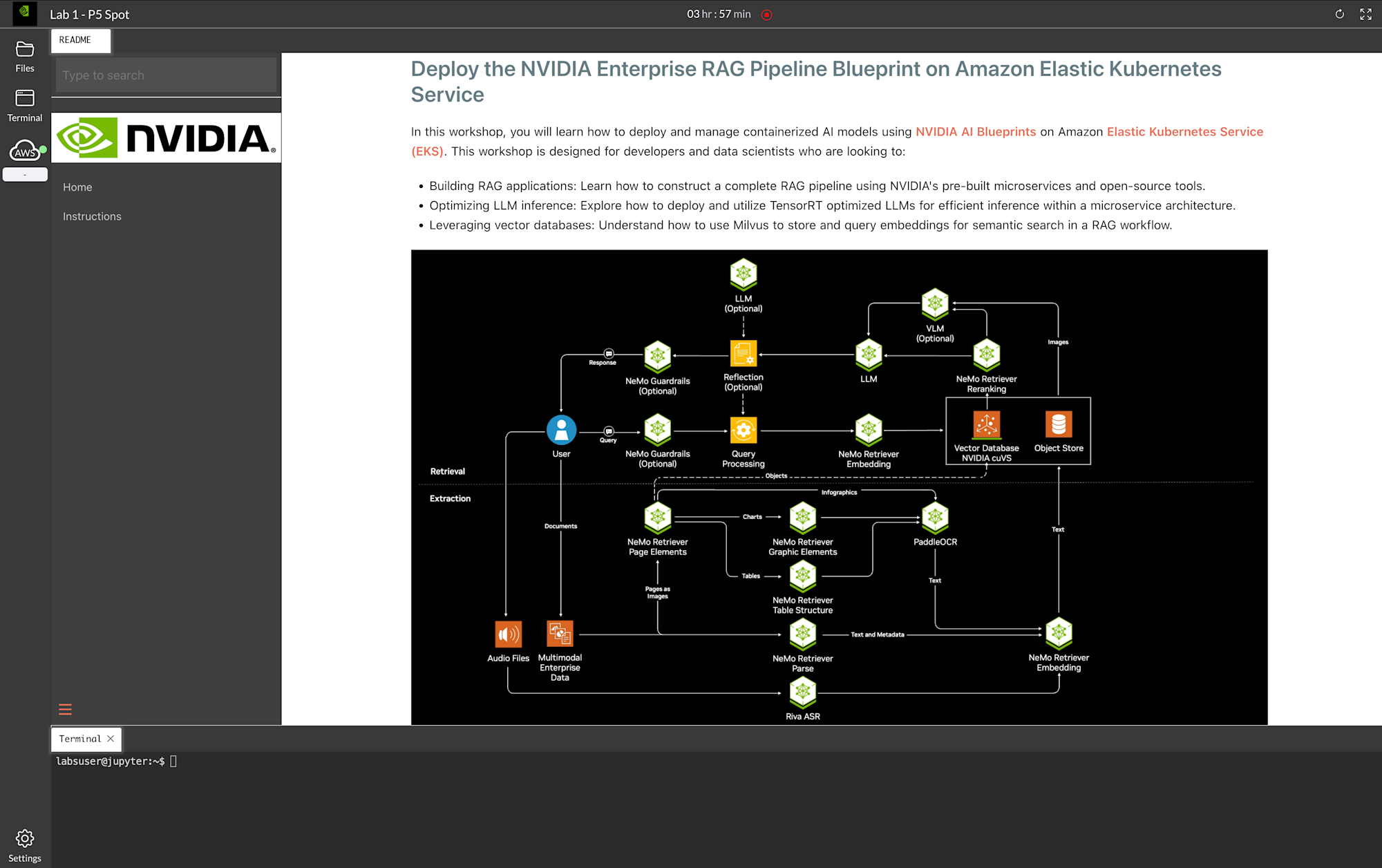Screen dimensions: 1382x868
Task: Open the NVIDIA AI Blueprints link
Action: 975,132
